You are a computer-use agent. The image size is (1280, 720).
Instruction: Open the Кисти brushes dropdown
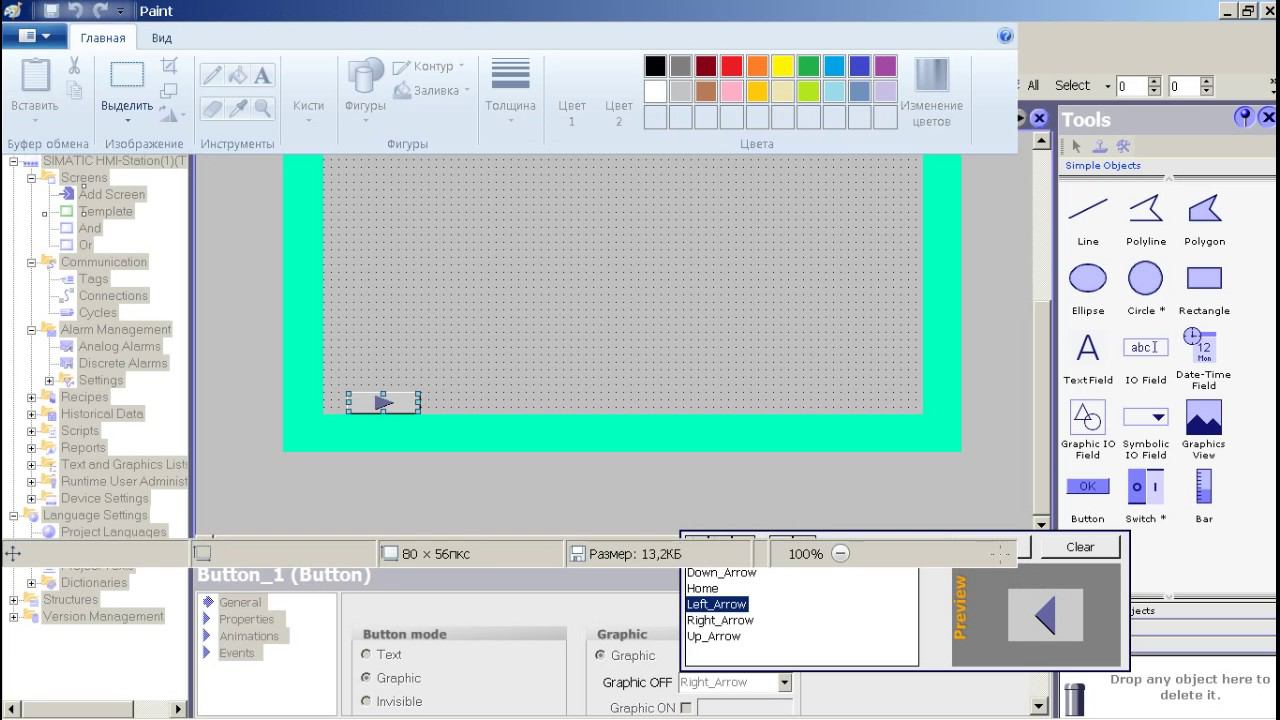pos(308,90)
